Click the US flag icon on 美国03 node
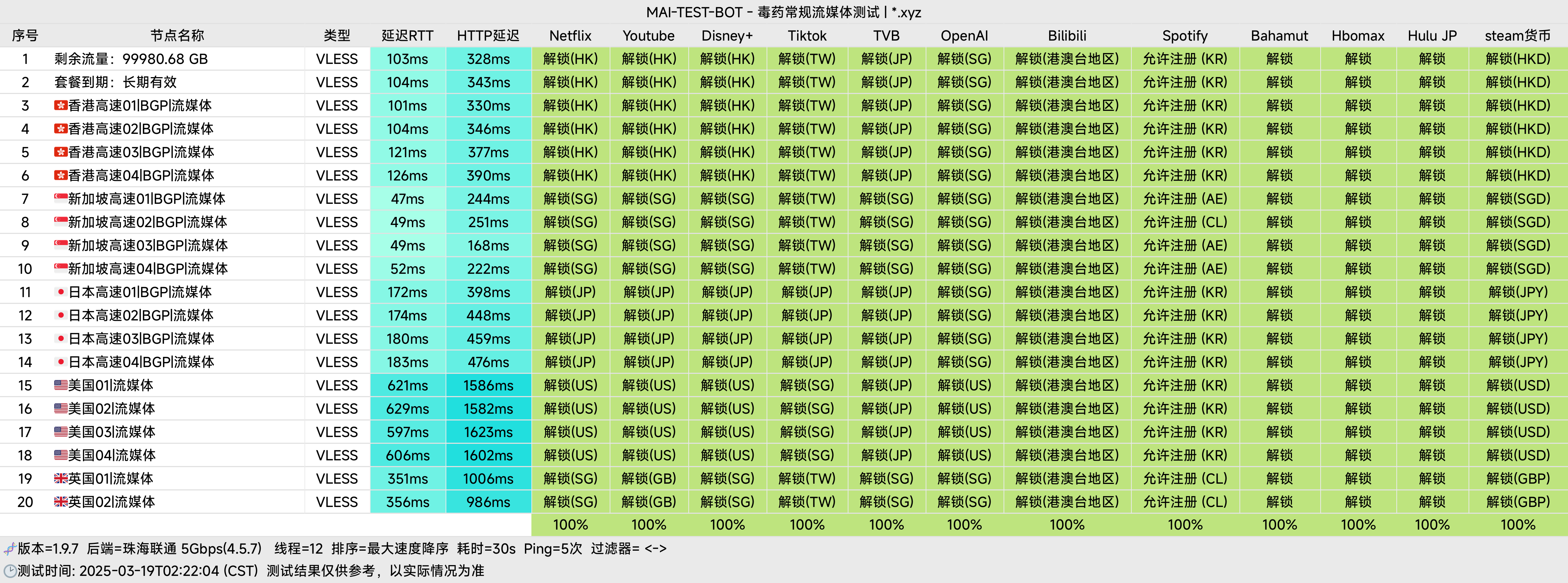The image size is (1568, 583). pyautogui.click(x=60, y=432)
